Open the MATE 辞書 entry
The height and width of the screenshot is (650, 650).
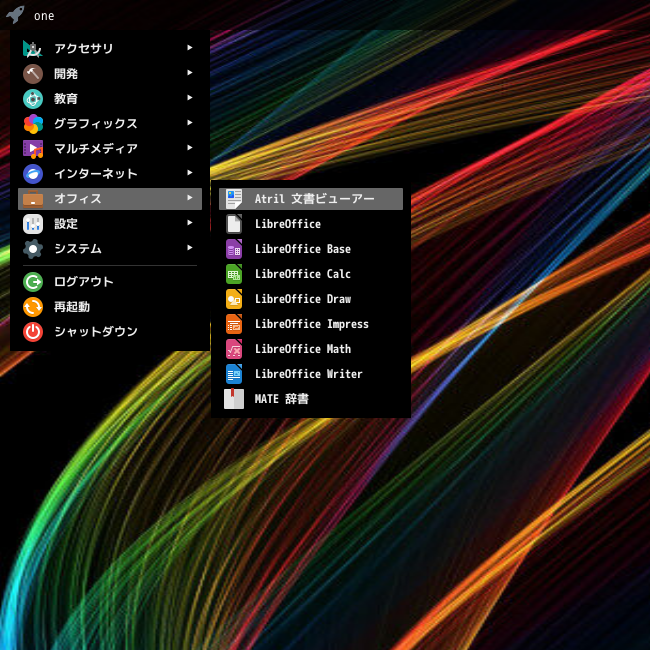[311, 399]
